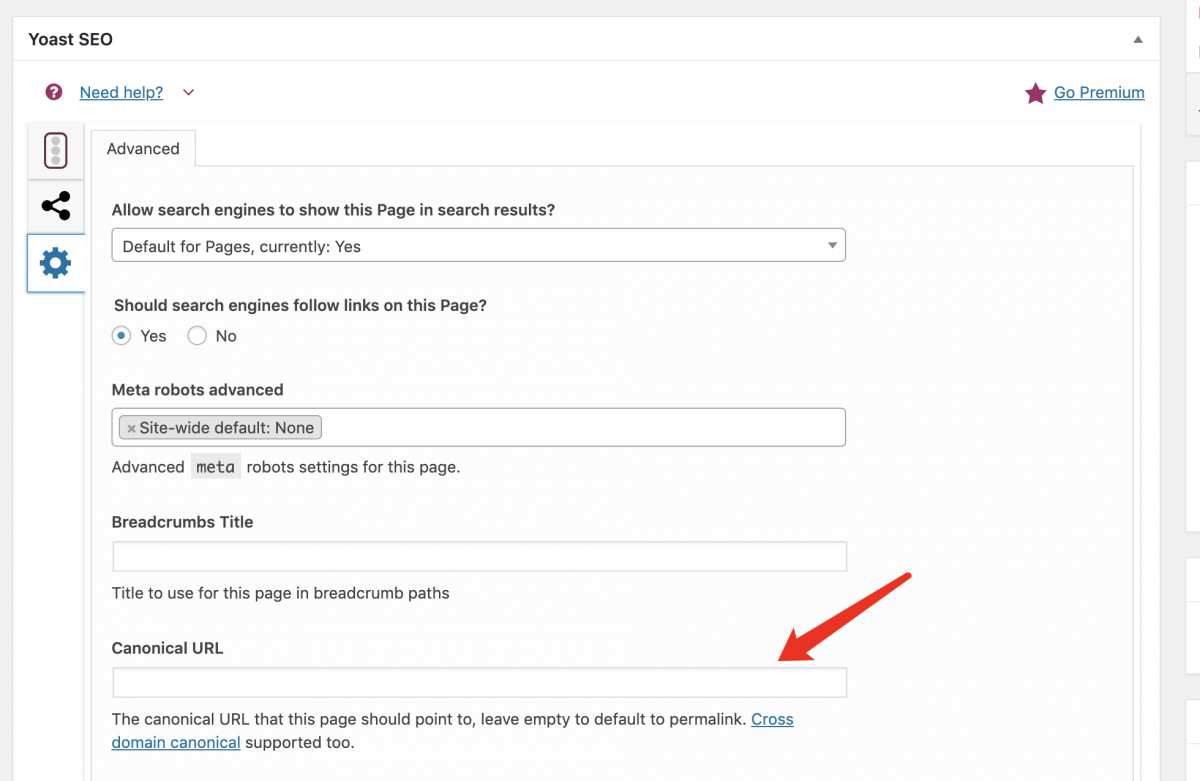Click the purple question mark help icon
The image size is (1200, 781).
pos(54,92)
